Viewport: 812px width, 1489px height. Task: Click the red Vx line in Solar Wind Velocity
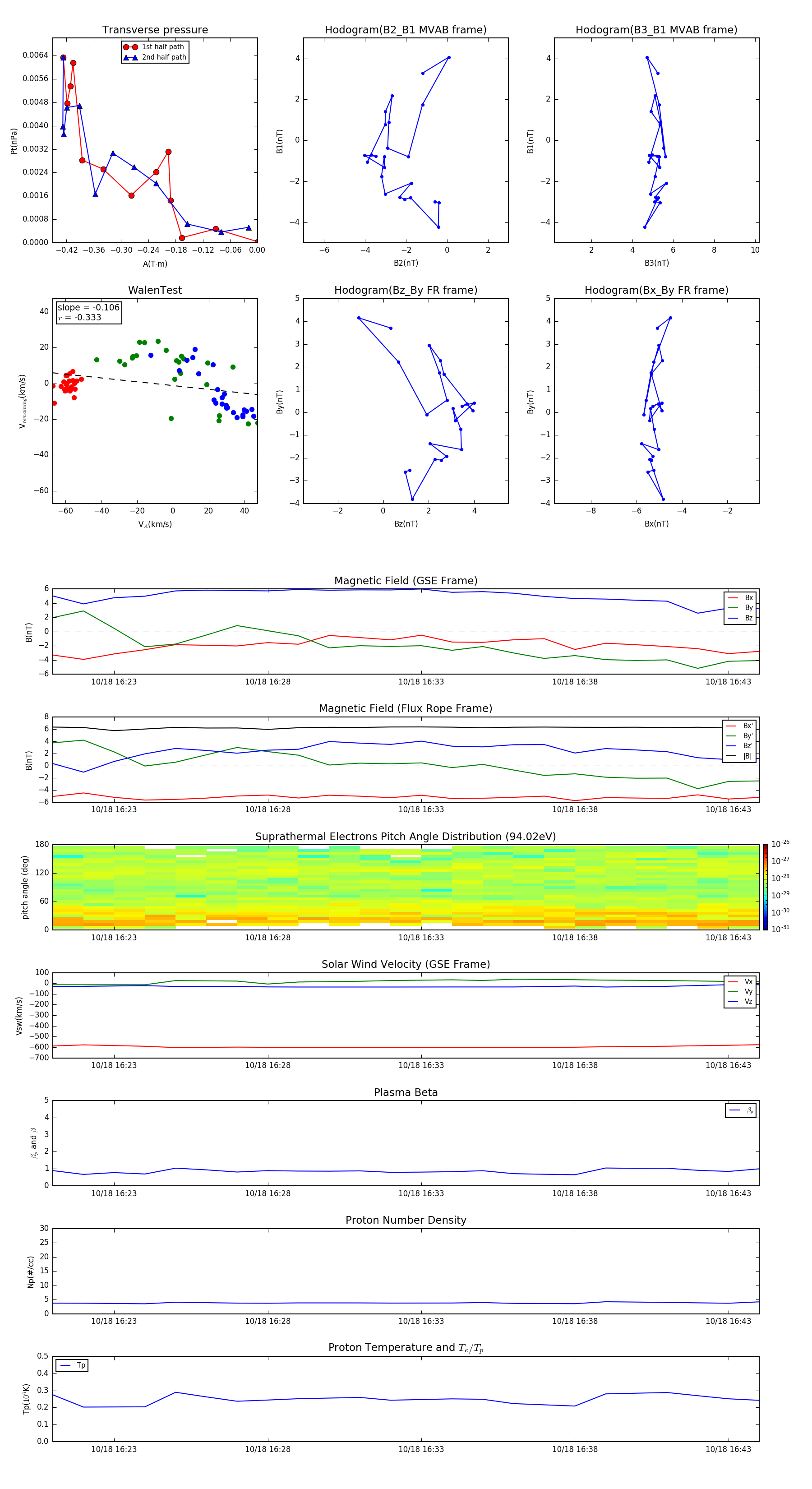click(x=406, y=1047)
